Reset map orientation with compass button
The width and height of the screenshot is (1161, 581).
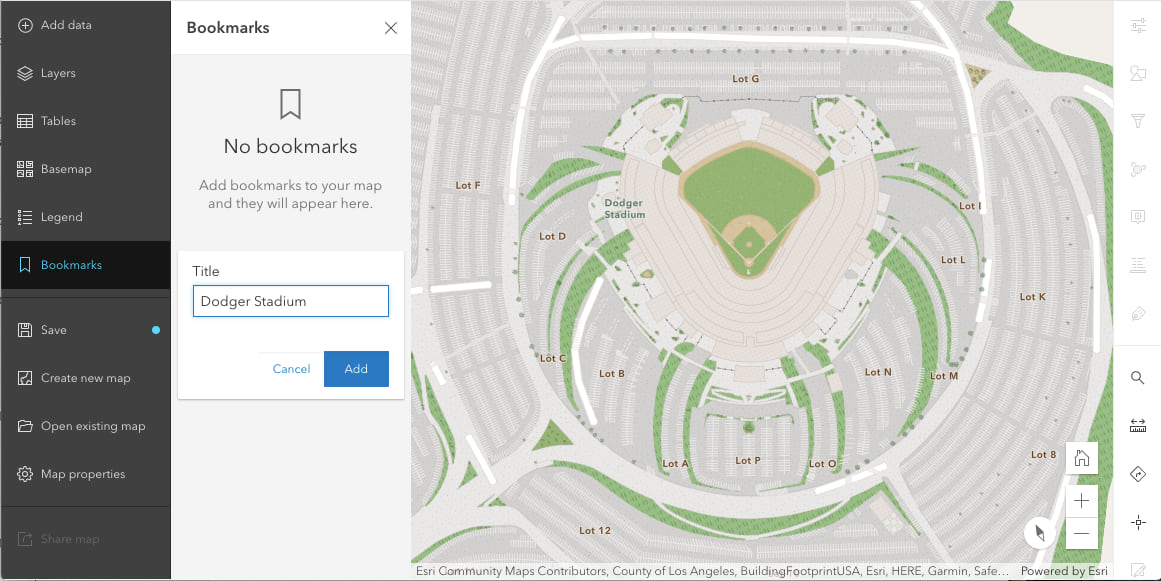(x=1040, y=533)
